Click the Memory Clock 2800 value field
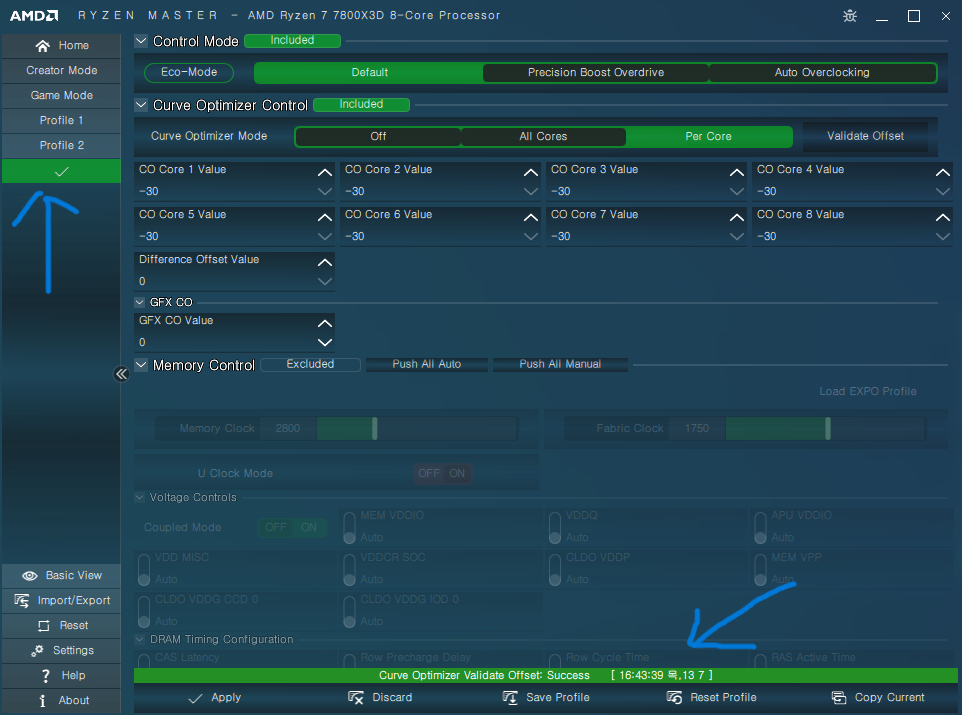 coord(288,428)
